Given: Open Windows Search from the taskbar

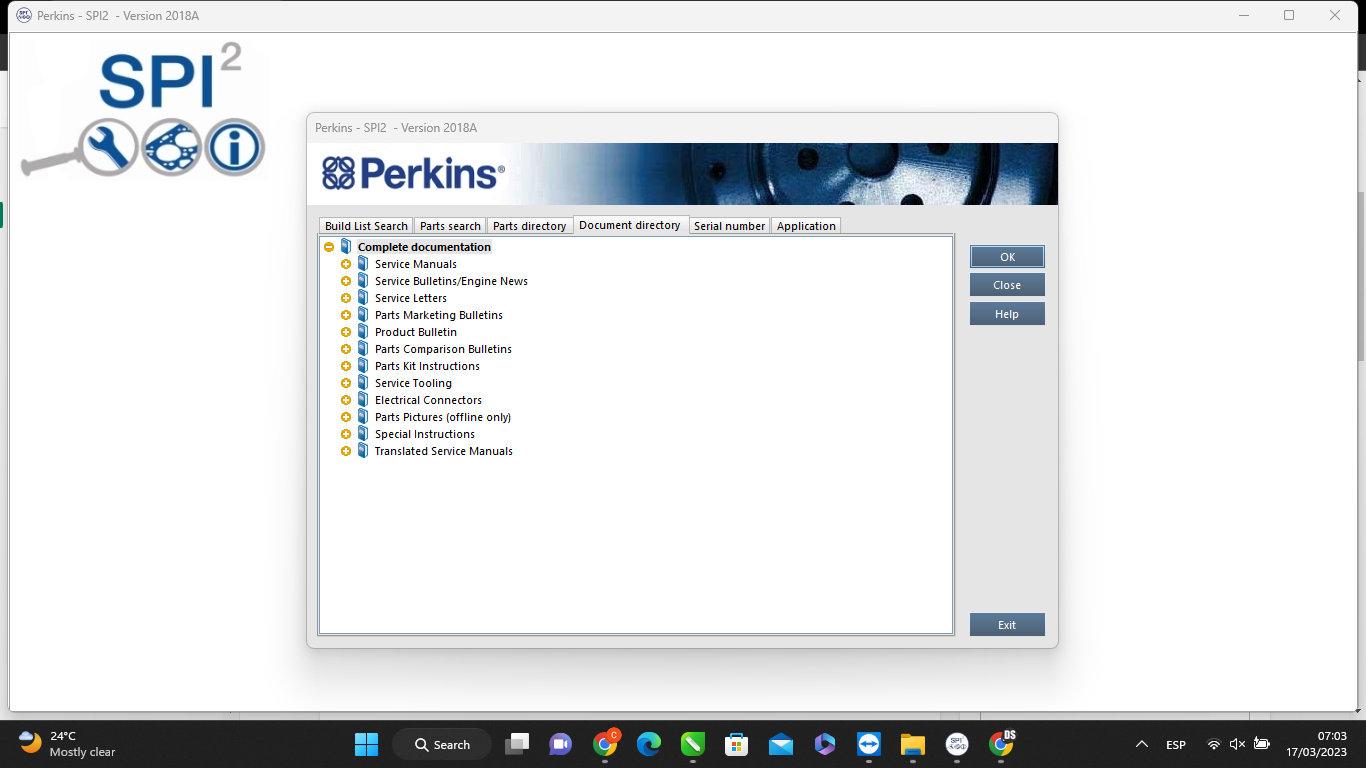Looking at the screenshot, I should 441,744.
